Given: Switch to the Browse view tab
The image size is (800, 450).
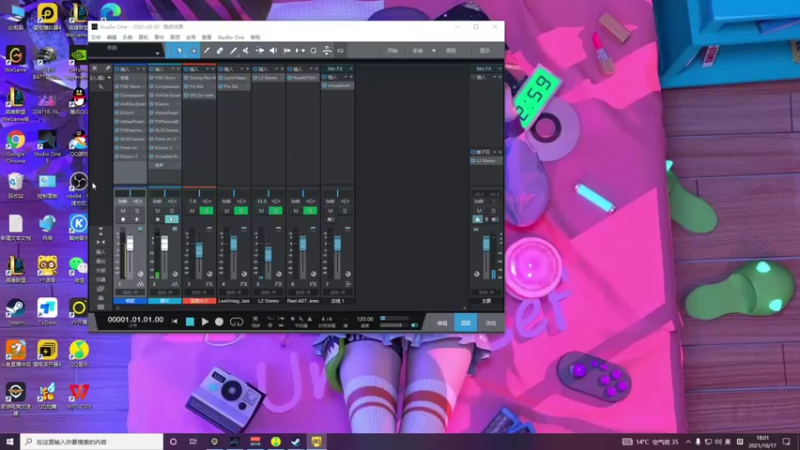Looking at the screenshot, I should (x=490, y=323).
